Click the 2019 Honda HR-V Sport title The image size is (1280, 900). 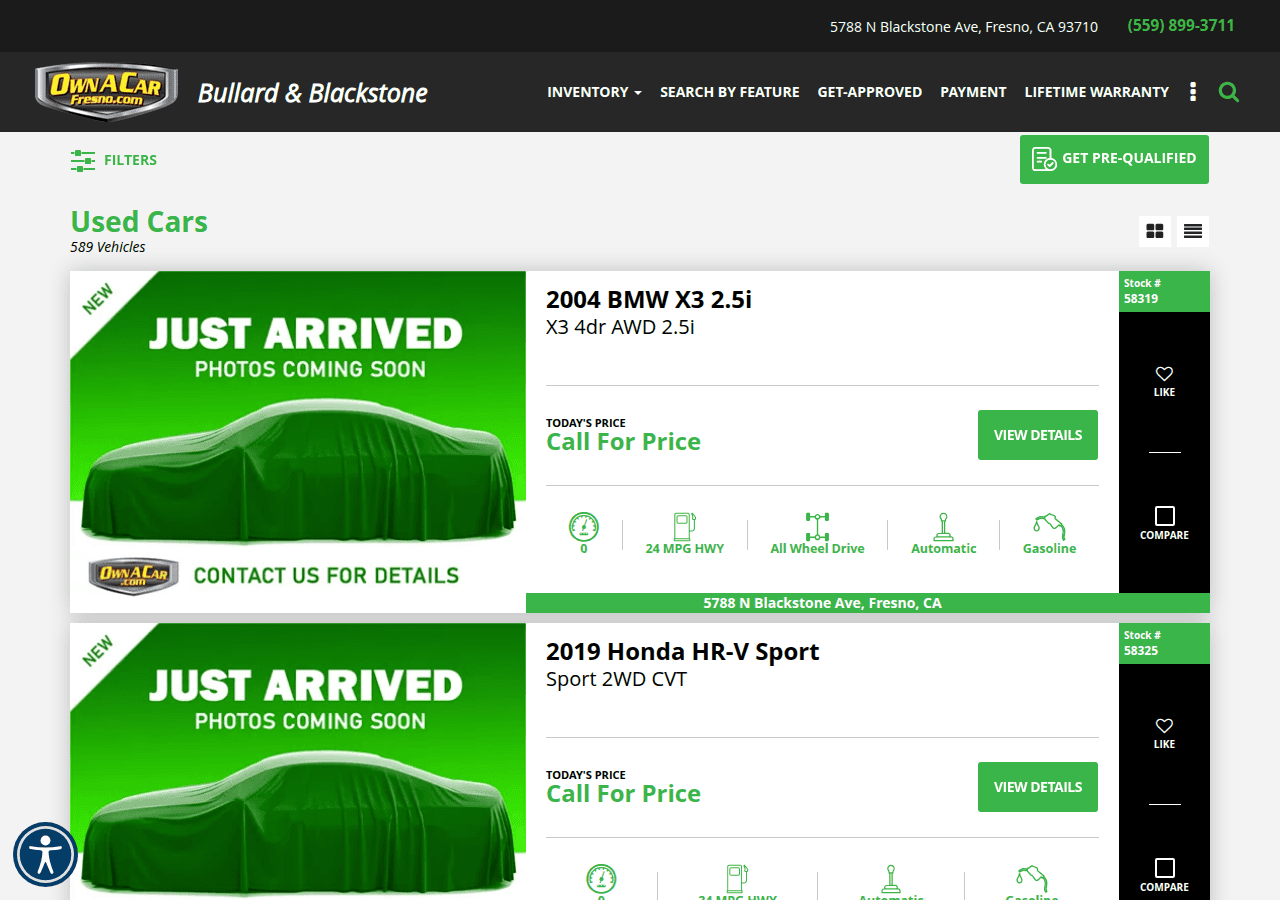click(x=683, y=651)
